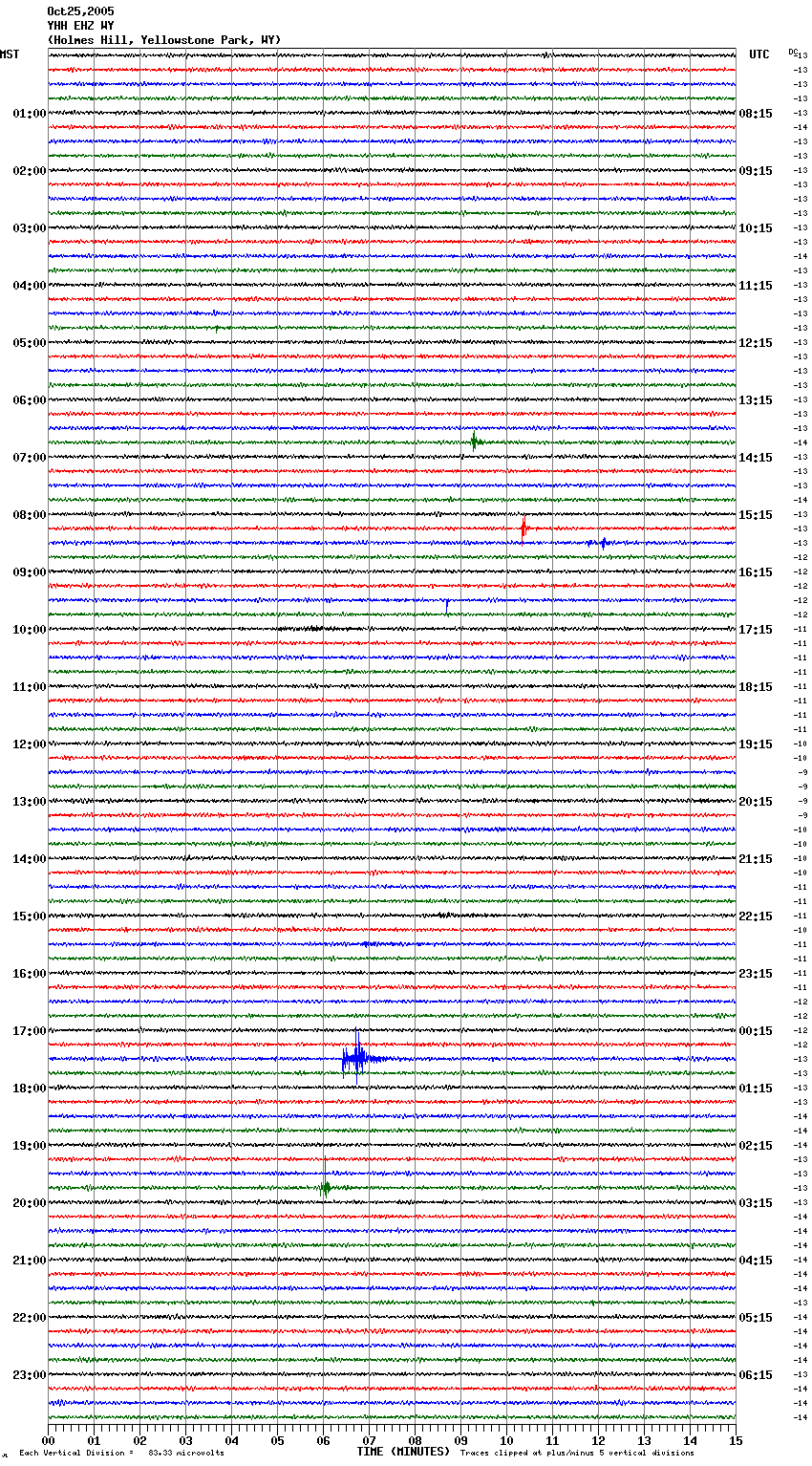This screenshot has width=812, height=1466.
Task: Click the small blue event near minute 12 after 08:00
Action: point(602,543)
